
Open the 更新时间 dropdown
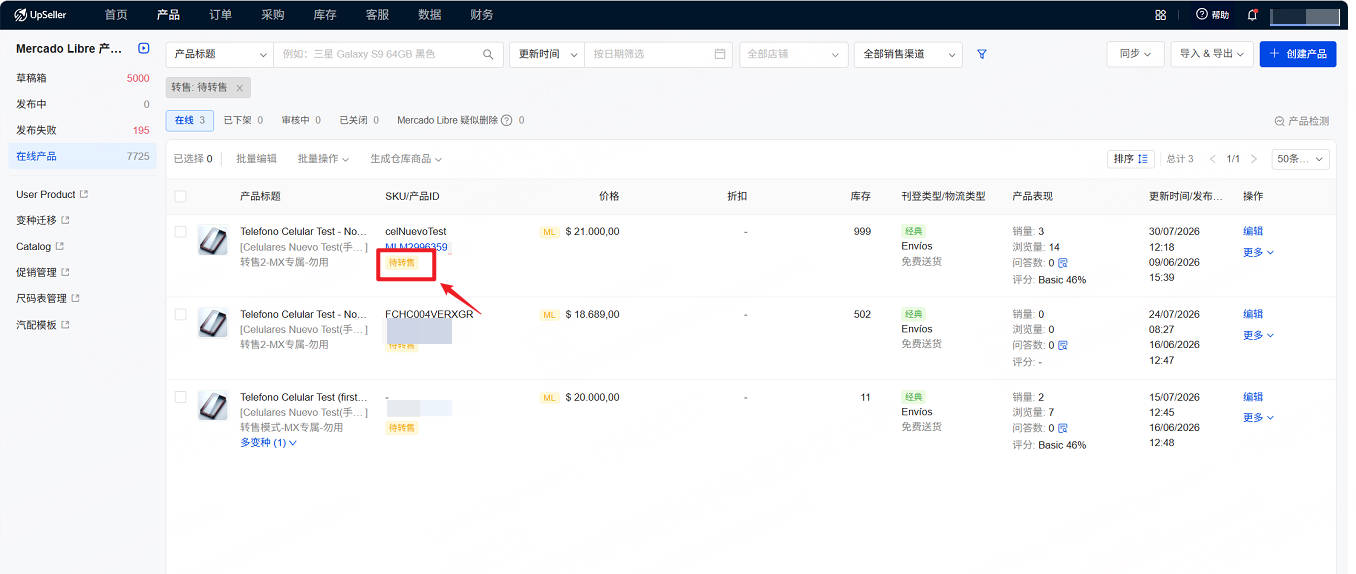pyautogui.click(x=547, y=54)
